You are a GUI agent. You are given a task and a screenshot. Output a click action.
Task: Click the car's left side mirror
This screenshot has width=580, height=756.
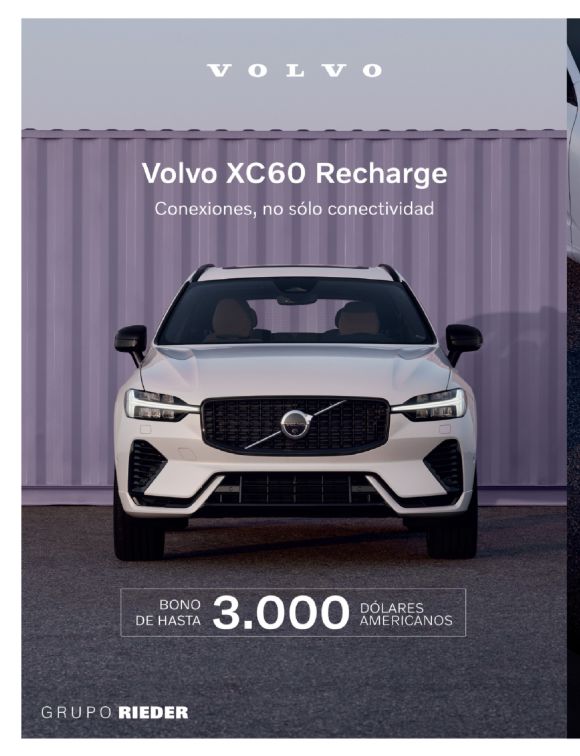click(131, 341)
